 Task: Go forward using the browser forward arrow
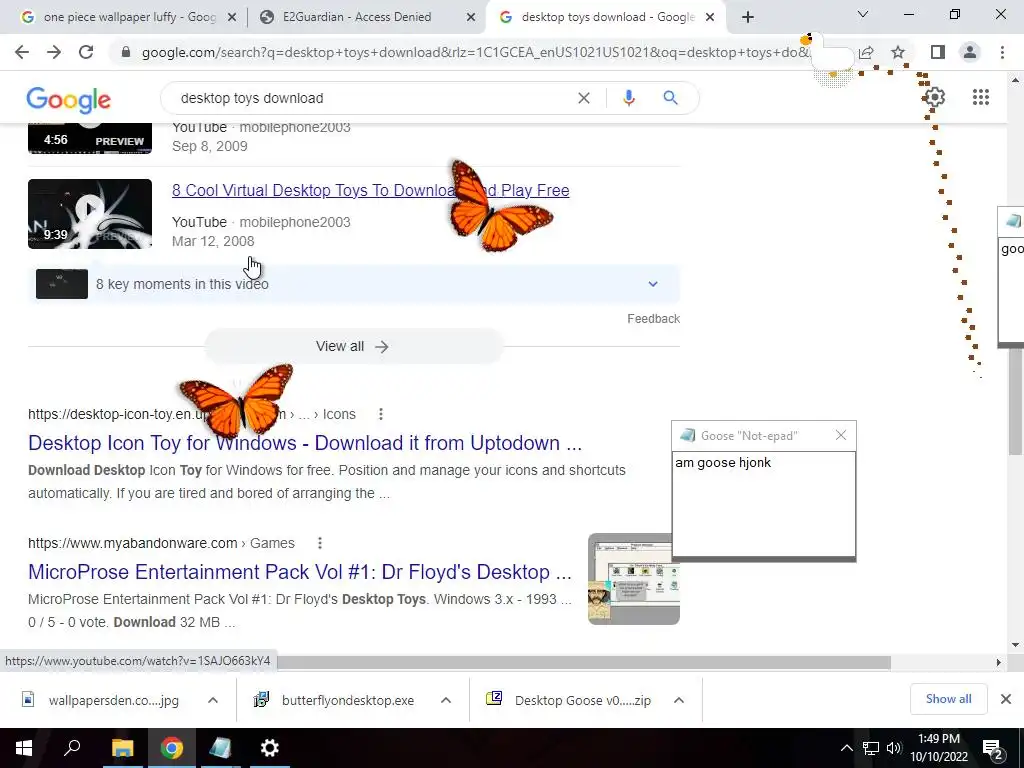54,52
